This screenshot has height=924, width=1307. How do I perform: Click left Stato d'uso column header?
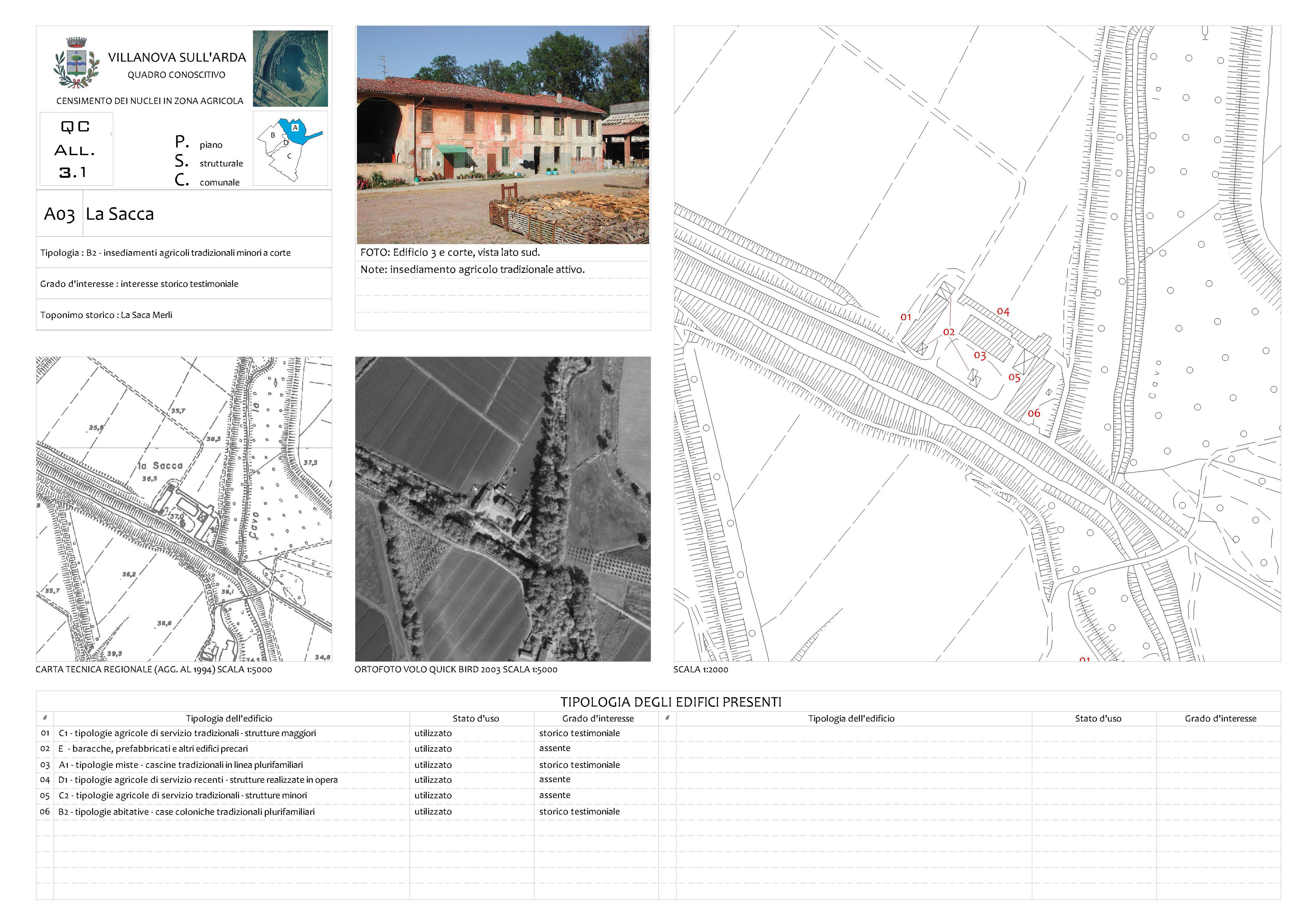click(x=476, y=719)
